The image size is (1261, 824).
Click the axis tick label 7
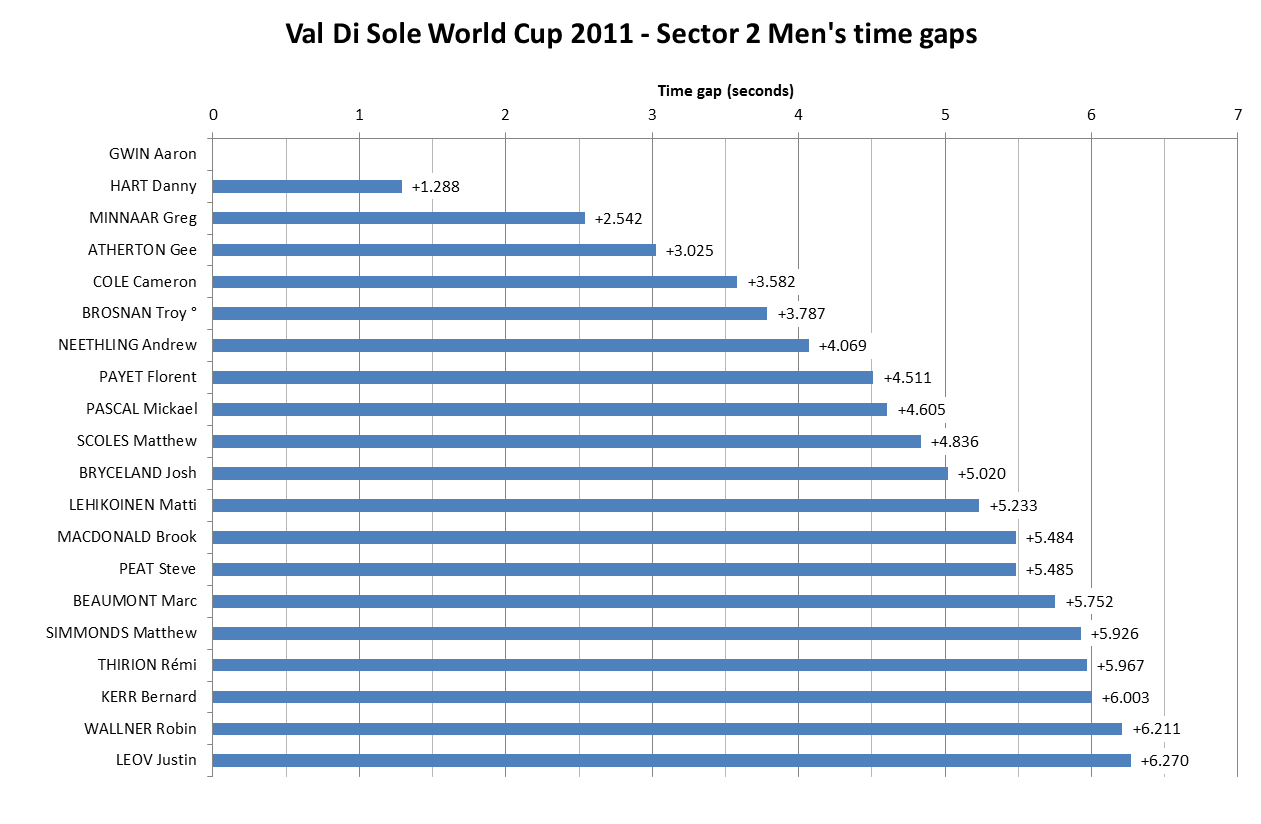(1238, 114)
